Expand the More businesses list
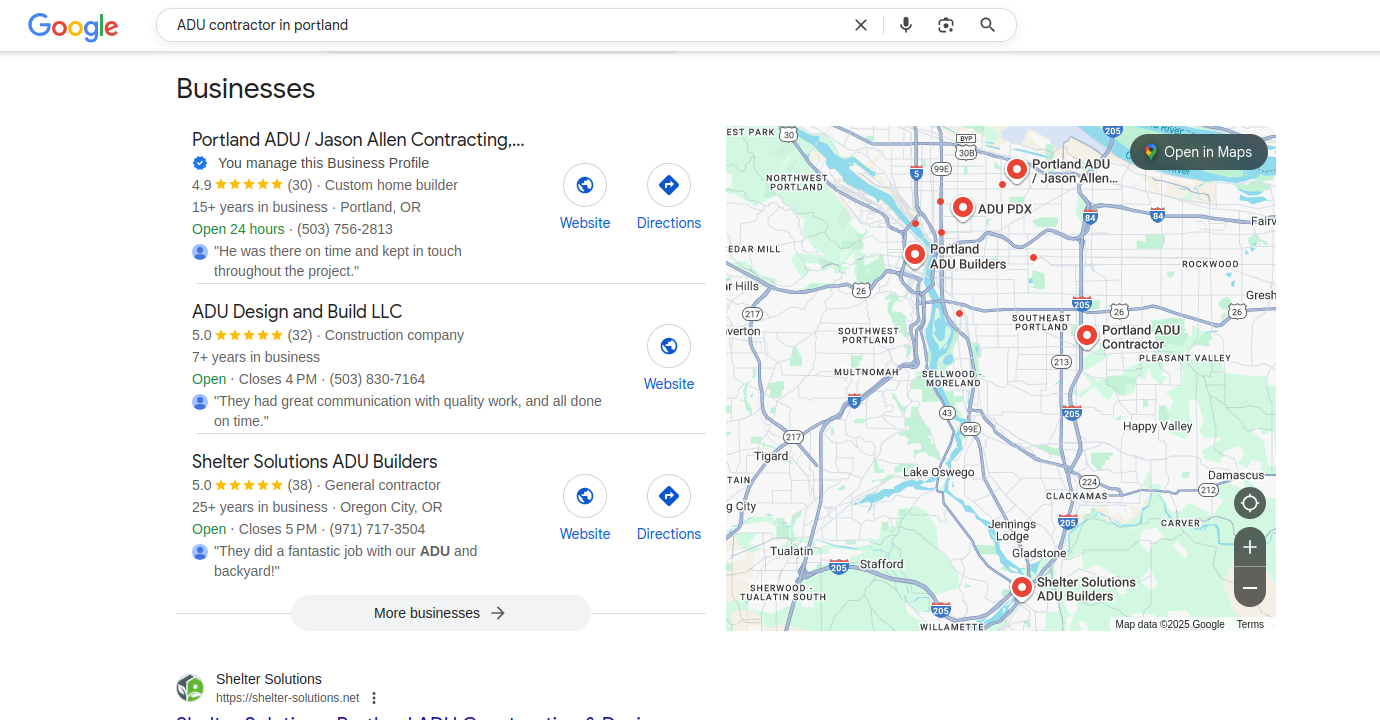 tap(440, 613)
